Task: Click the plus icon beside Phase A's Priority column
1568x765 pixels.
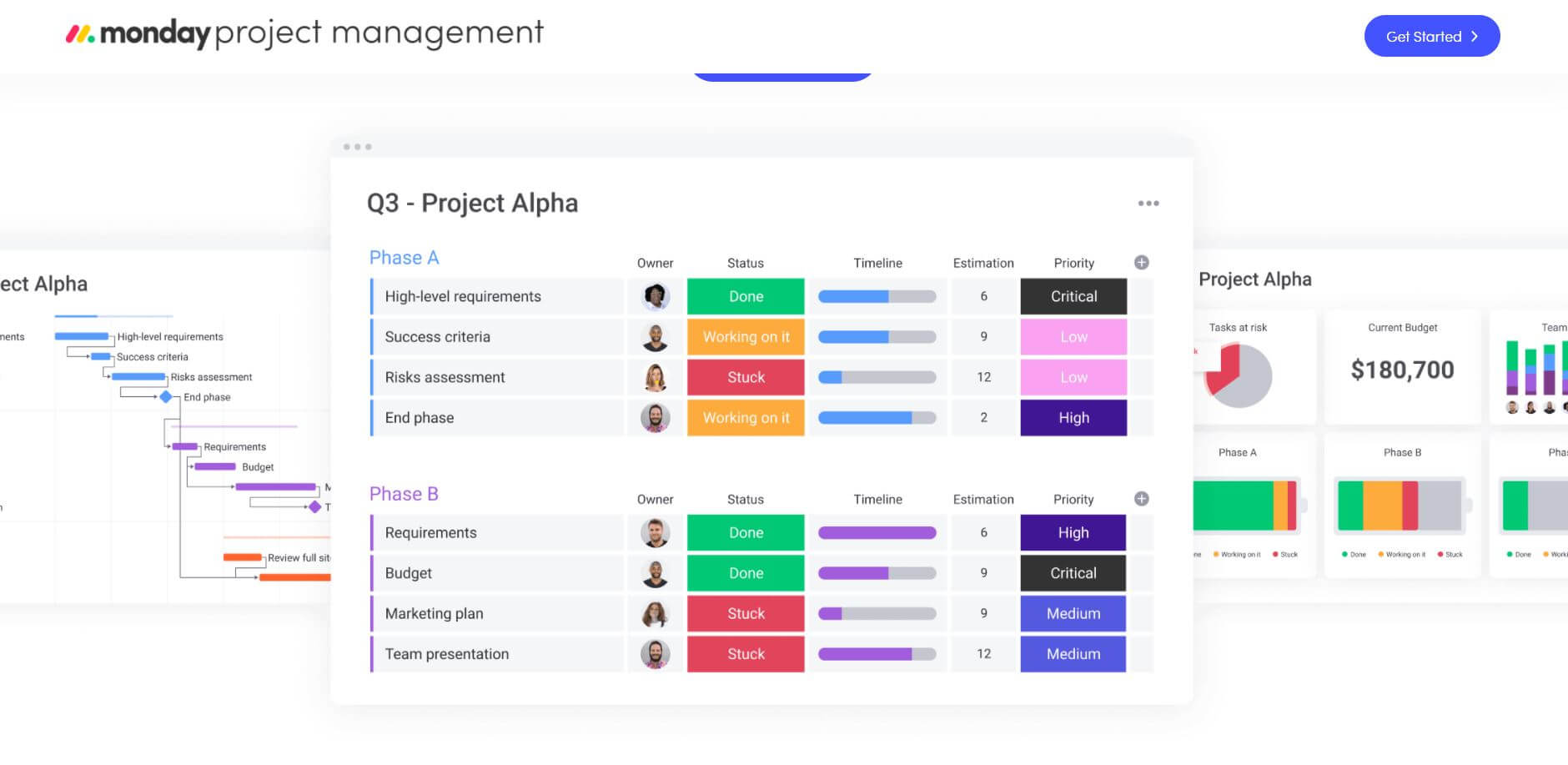Action: point(1141,261)
